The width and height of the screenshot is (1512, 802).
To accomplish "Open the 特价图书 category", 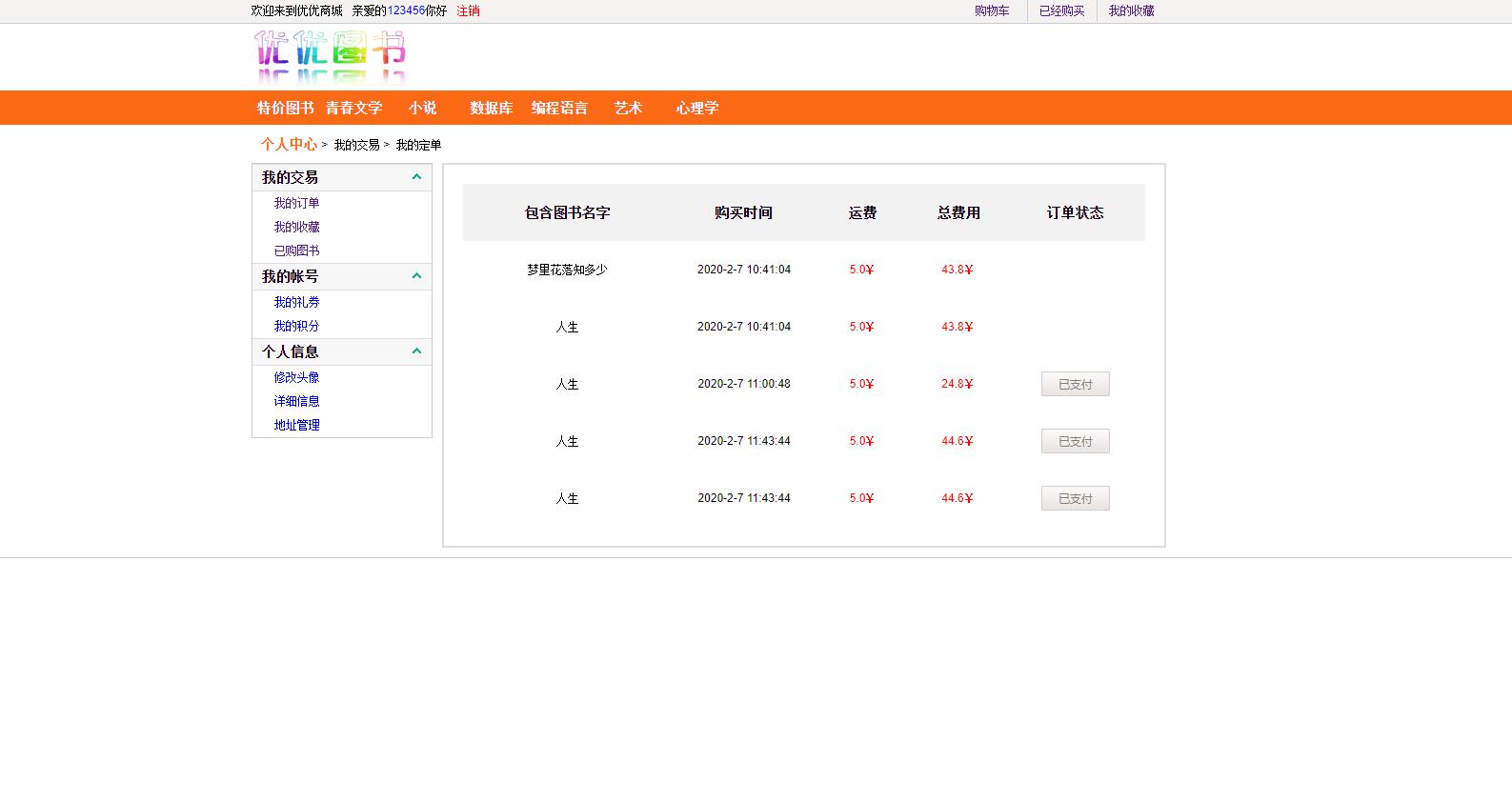I will 285,108.
